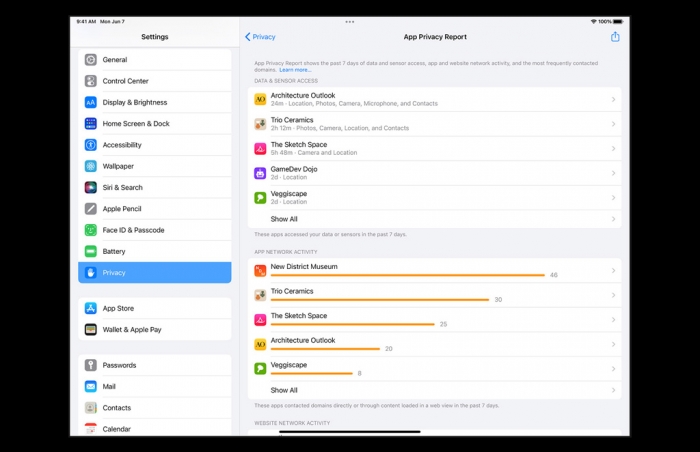Tap the New District Museum app icon
This screenshot has width=700, height=452.
pyautogui.click(x=260, y=271)
